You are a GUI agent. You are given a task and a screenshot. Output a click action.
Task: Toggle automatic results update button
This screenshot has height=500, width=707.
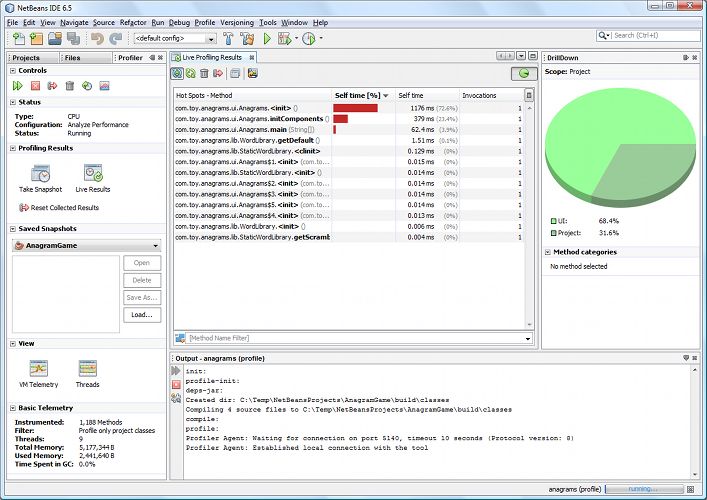pos(177,73)
